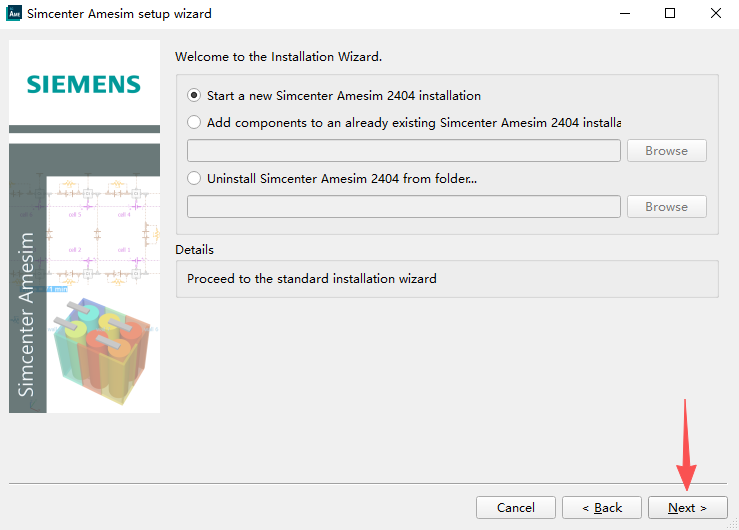
Task: Click the Browse button for add components path
Action: point(666,151)
